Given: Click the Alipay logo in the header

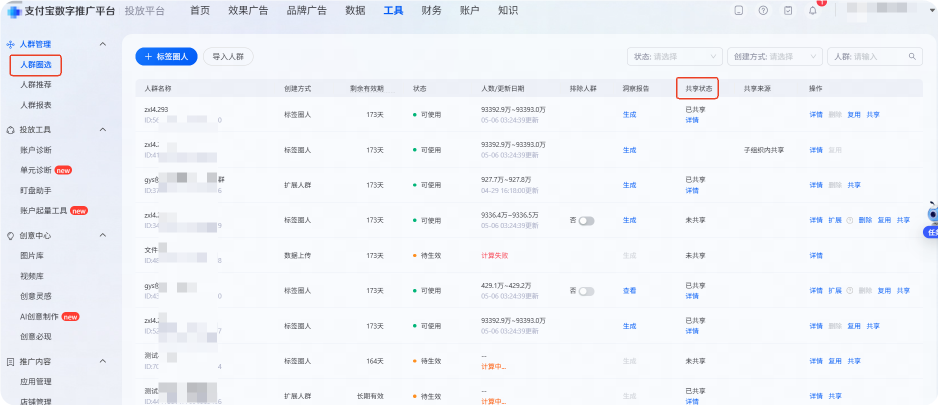Looking at the screenshot, I should pyautogui.click(x=13, y=11).
